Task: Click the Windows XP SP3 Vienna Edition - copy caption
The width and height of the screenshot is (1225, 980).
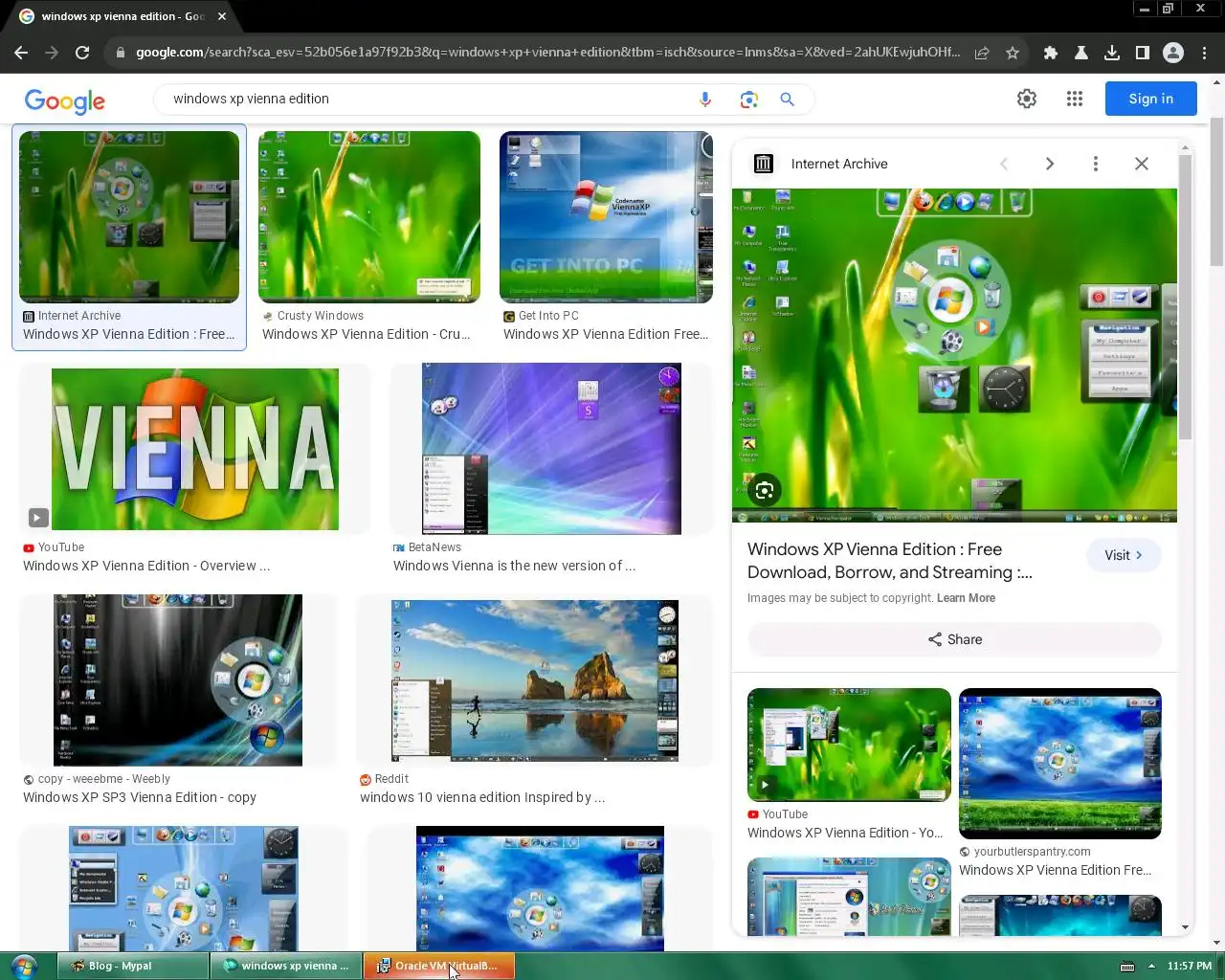Action: click(140, 797)
